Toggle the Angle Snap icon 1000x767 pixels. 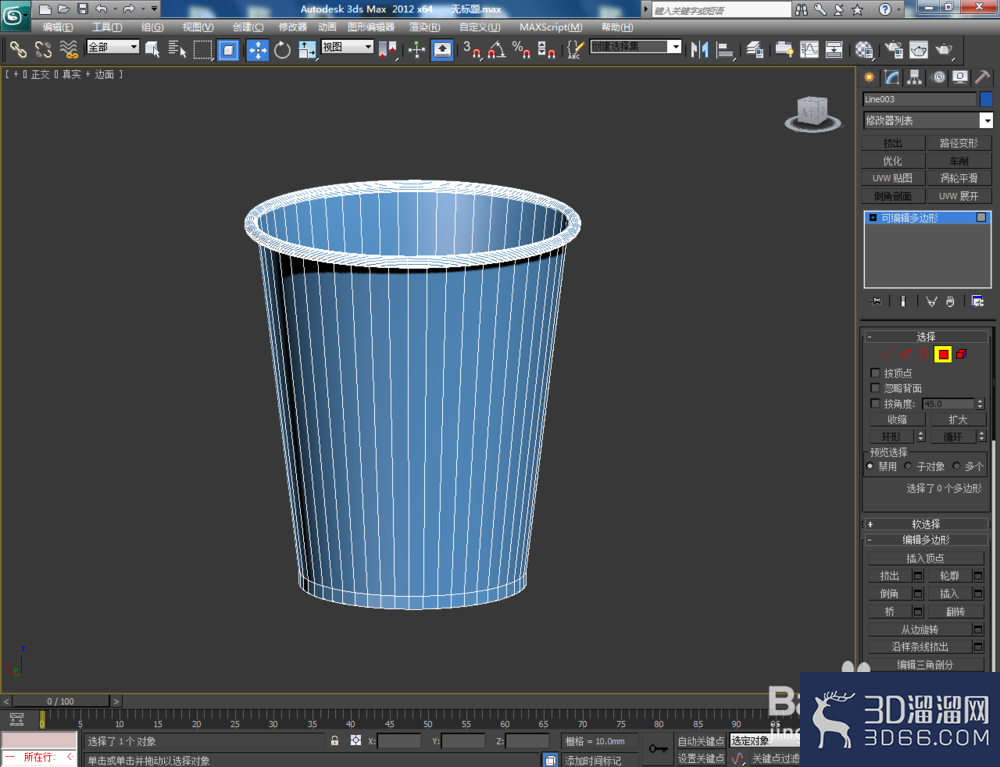coord(497,49)
